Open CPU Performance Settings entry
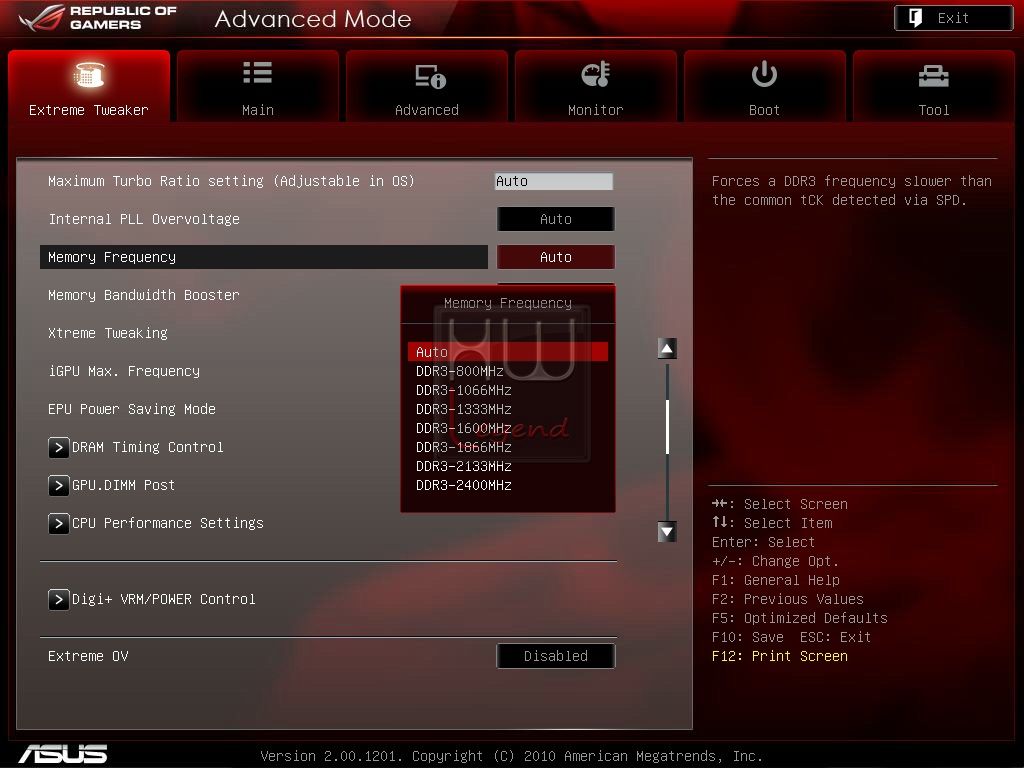Viewport: 1024px width, 768px height. (168, 523)
